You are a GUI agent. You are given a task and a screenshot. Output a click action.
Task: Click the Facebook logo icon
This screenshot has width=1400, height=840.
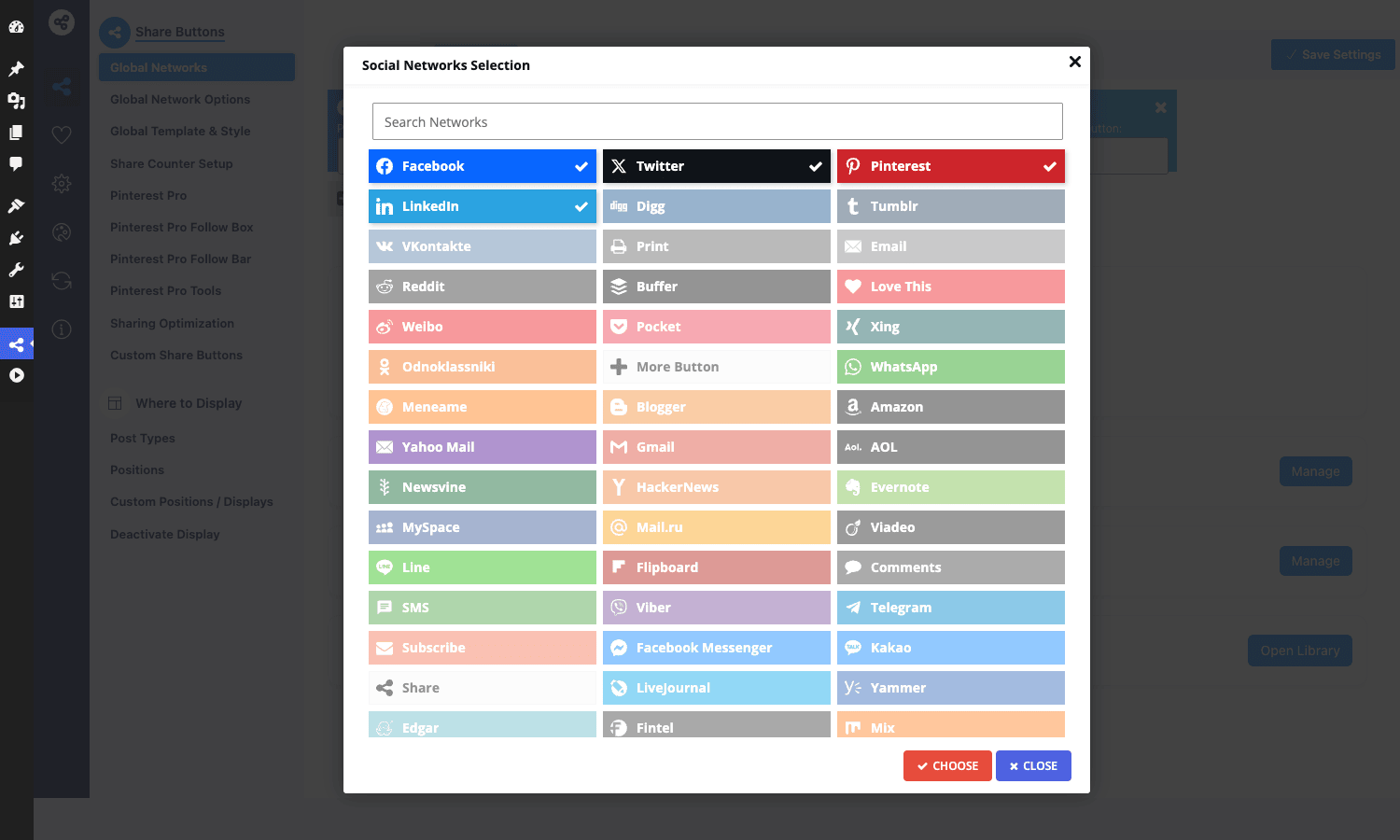[x=385, y=166]
